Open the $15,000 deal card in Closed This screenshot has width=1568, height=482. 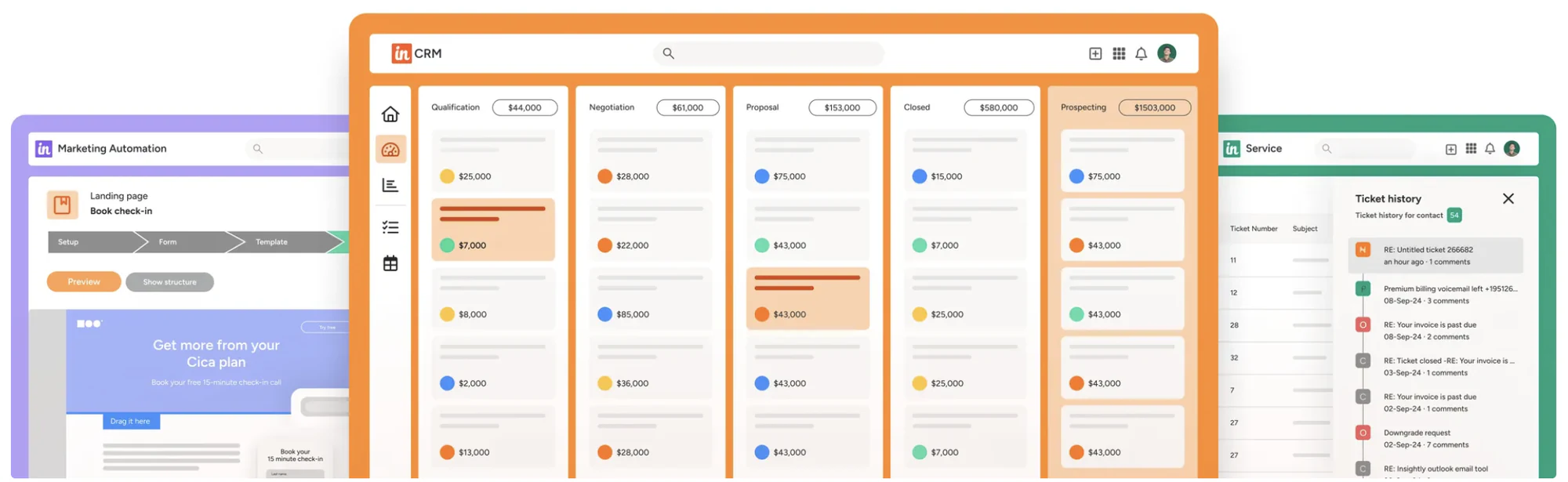click(x=965, y=161)
